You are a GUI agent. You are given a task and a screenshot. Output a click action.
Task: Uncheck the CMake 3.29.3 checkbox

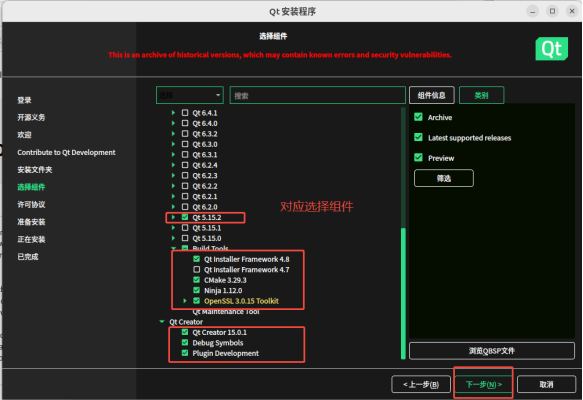[197, 280]
